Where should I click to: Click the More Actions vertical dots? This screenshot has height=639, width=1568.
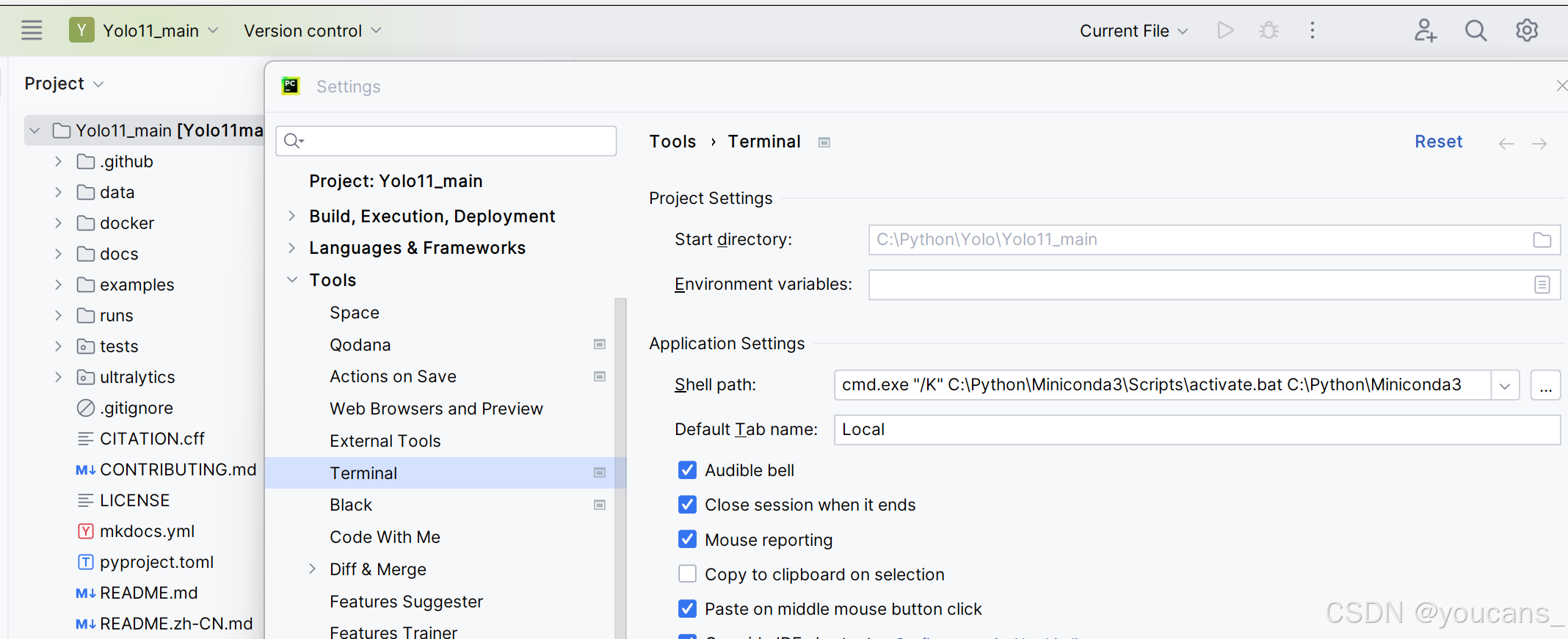[1313, 30]
